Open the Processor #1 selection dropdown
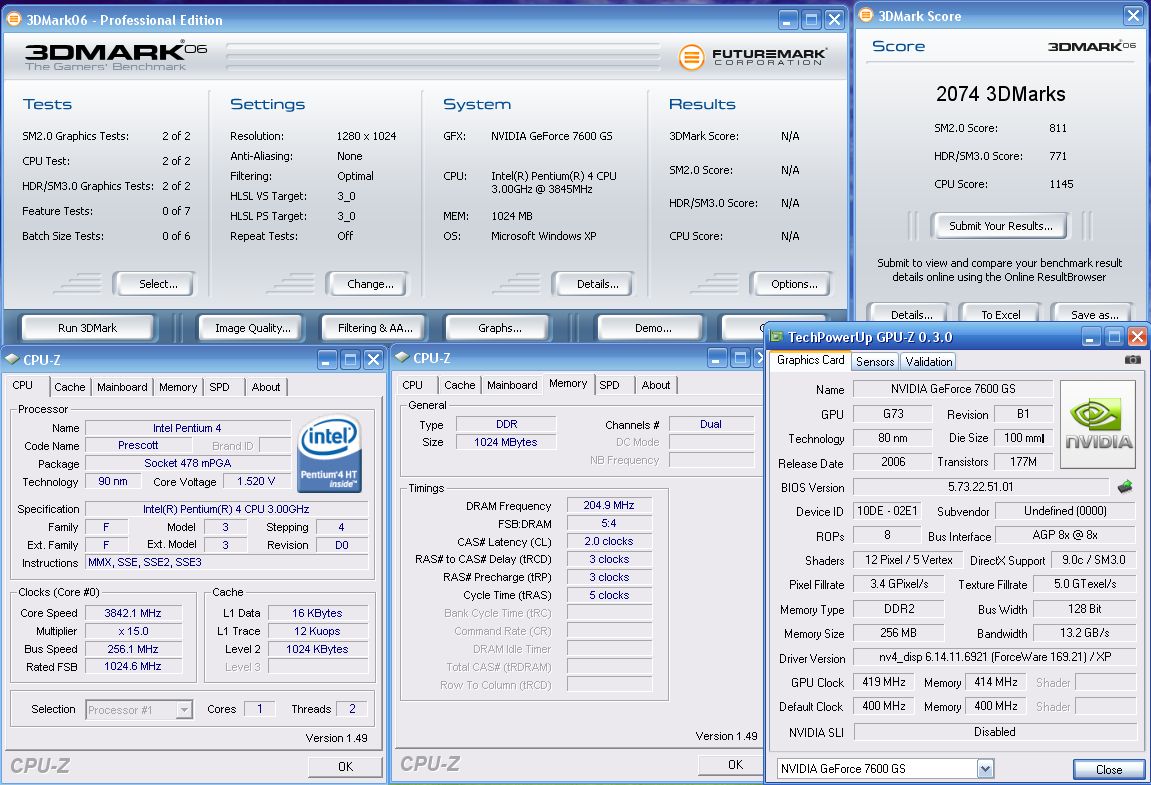1151x785 pixels. [184, 709]
